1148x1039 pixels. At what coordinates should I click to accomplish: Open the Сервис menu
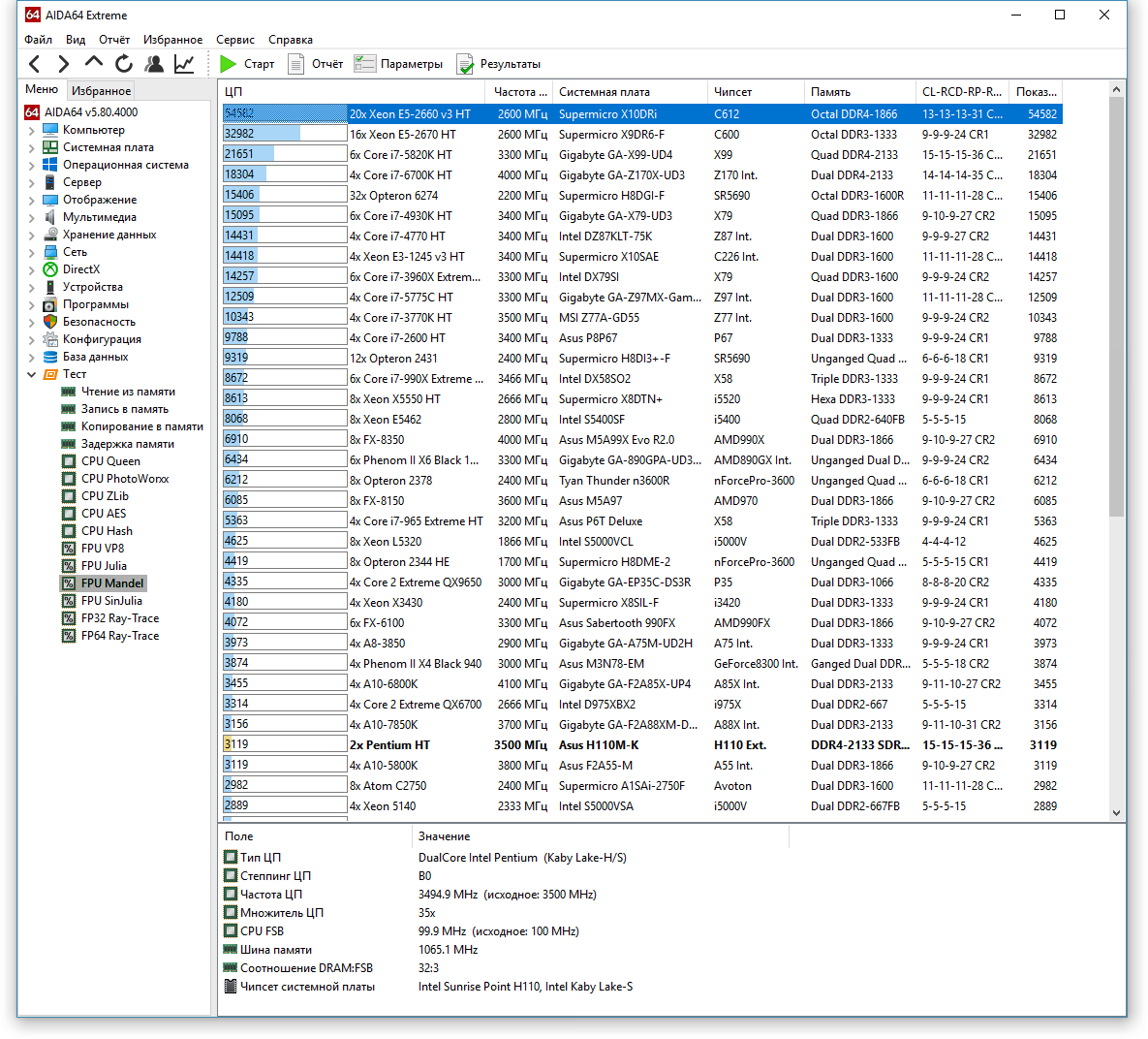point(235,40)
